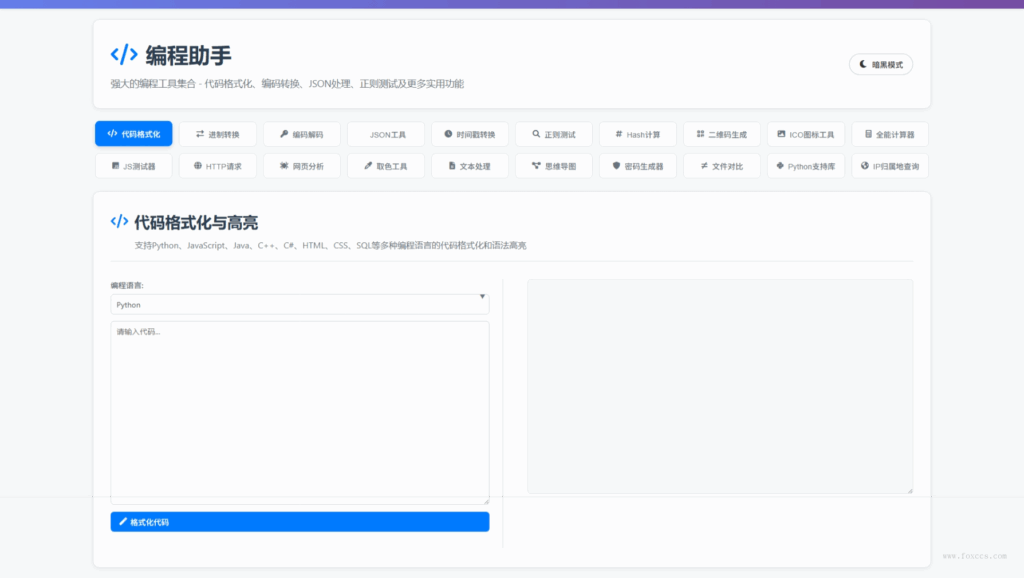Click the image icon in ICO图标工具
The image size is (1024, 578).
pyautogui.click(x=781, y=134)
